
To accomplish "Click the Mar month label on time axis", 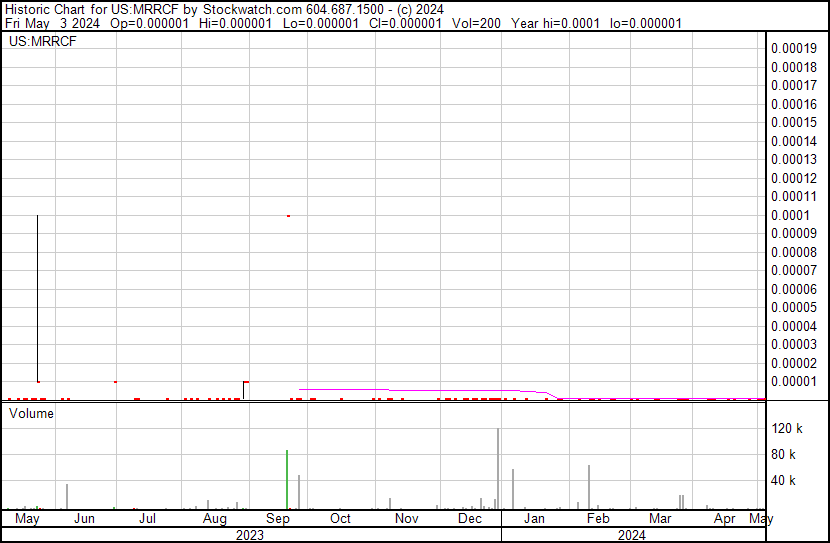I will click(660, 518).
